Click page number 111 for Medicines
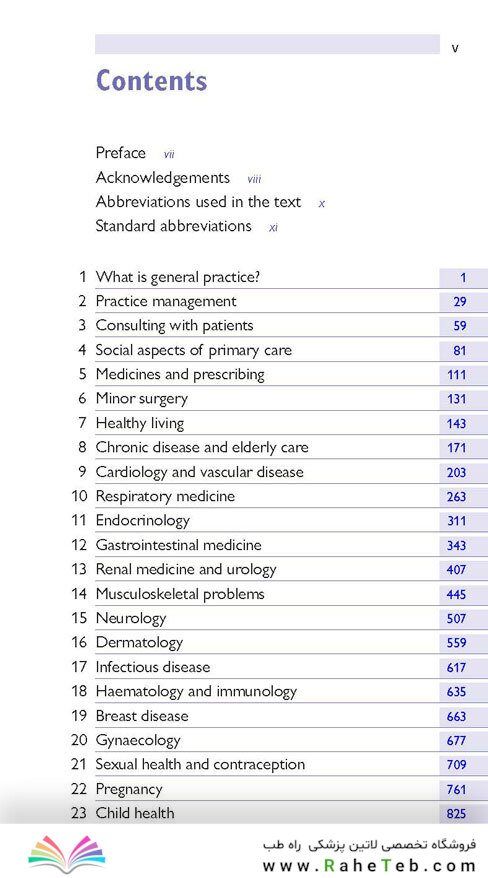488x878 pixels. tap(457, 375)
